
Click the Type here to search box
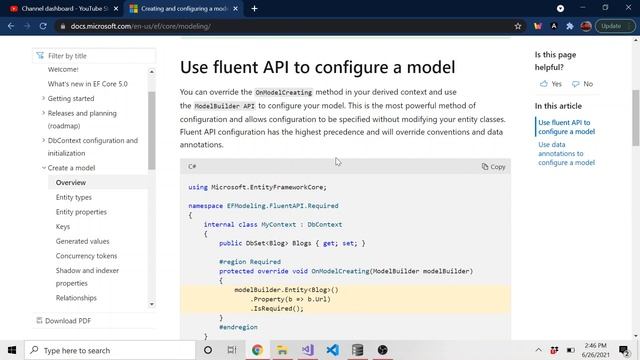click(110, 350)
